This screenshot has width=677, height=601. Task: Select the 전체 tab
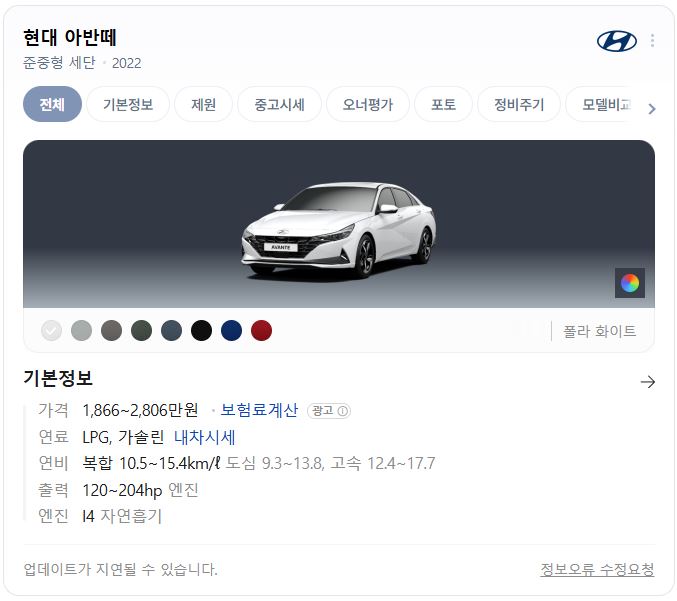[52, 104]
